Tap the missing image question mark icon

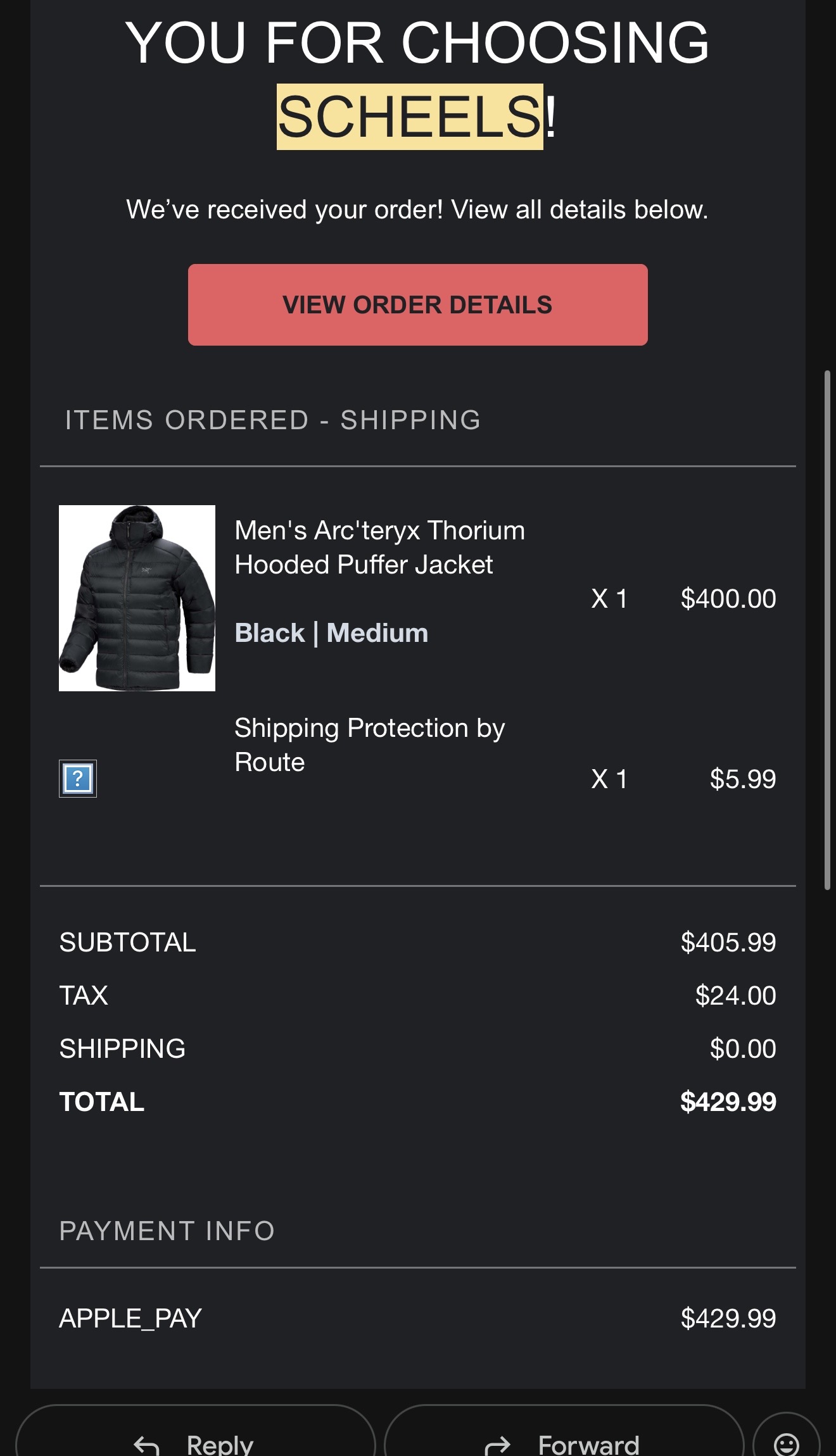(x=78, y=778)
